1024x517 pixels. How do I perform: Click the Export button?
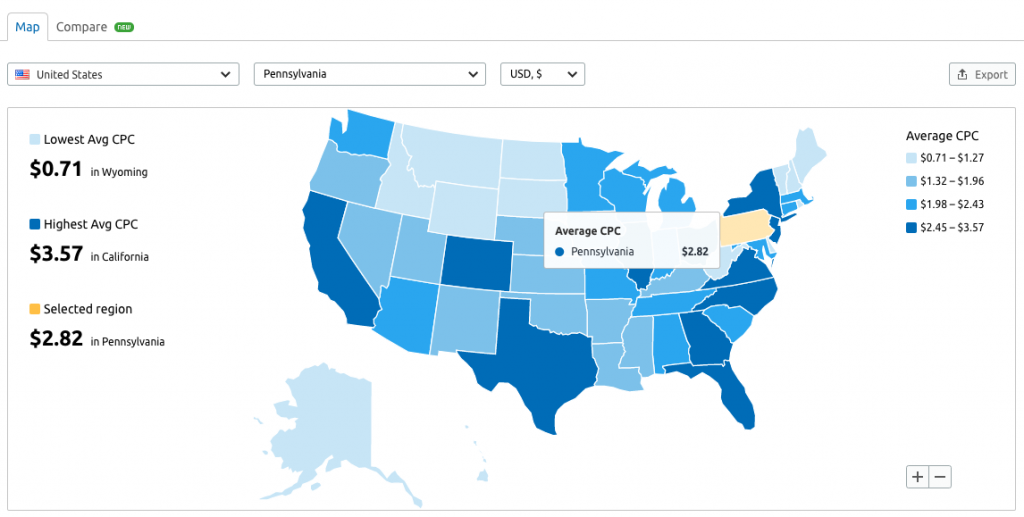(982, 74)
